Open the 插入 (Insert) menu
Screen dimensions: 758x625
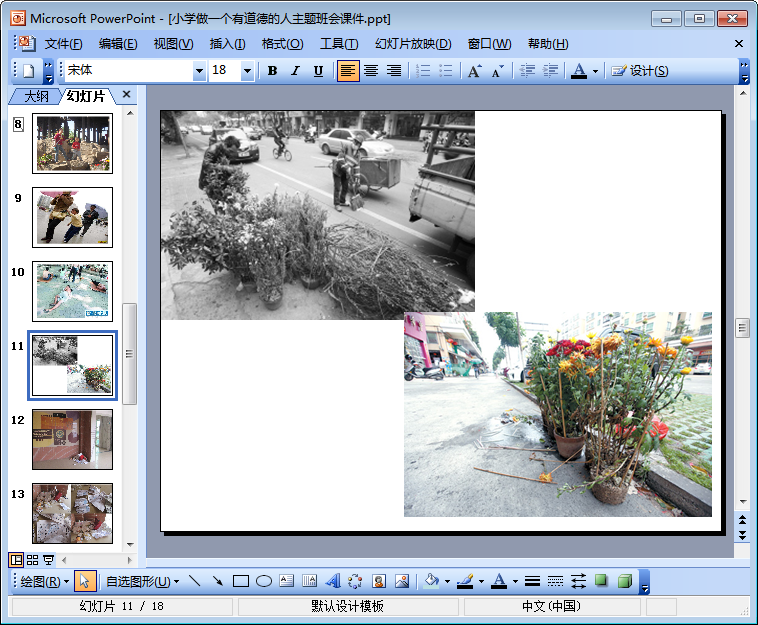coord(227,44)
